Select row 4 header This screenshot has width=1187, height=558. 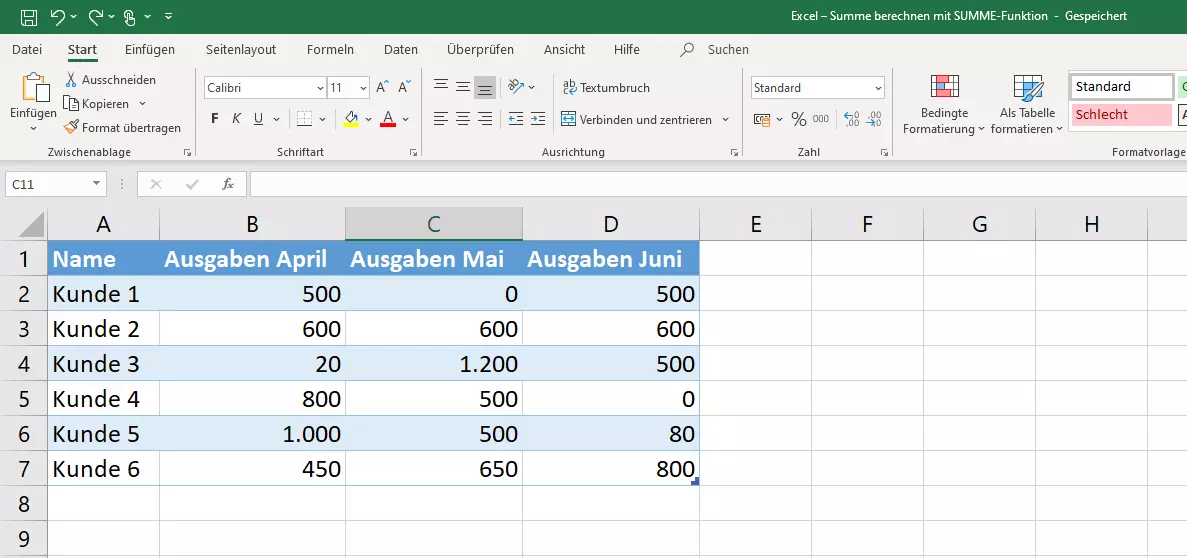click(23, 363)
